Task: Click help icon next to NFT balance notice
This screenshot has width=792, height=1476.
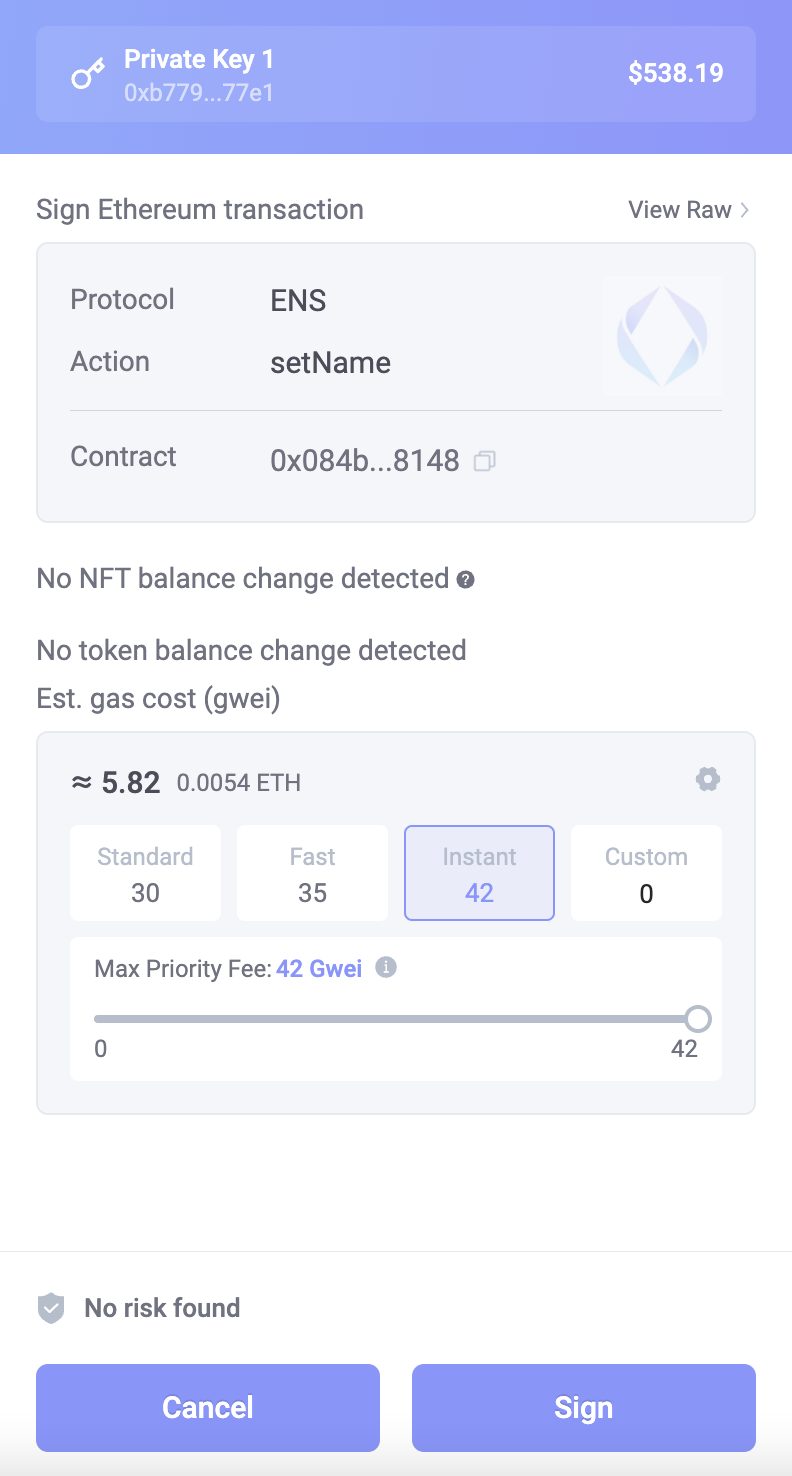Action: (465, 579)
